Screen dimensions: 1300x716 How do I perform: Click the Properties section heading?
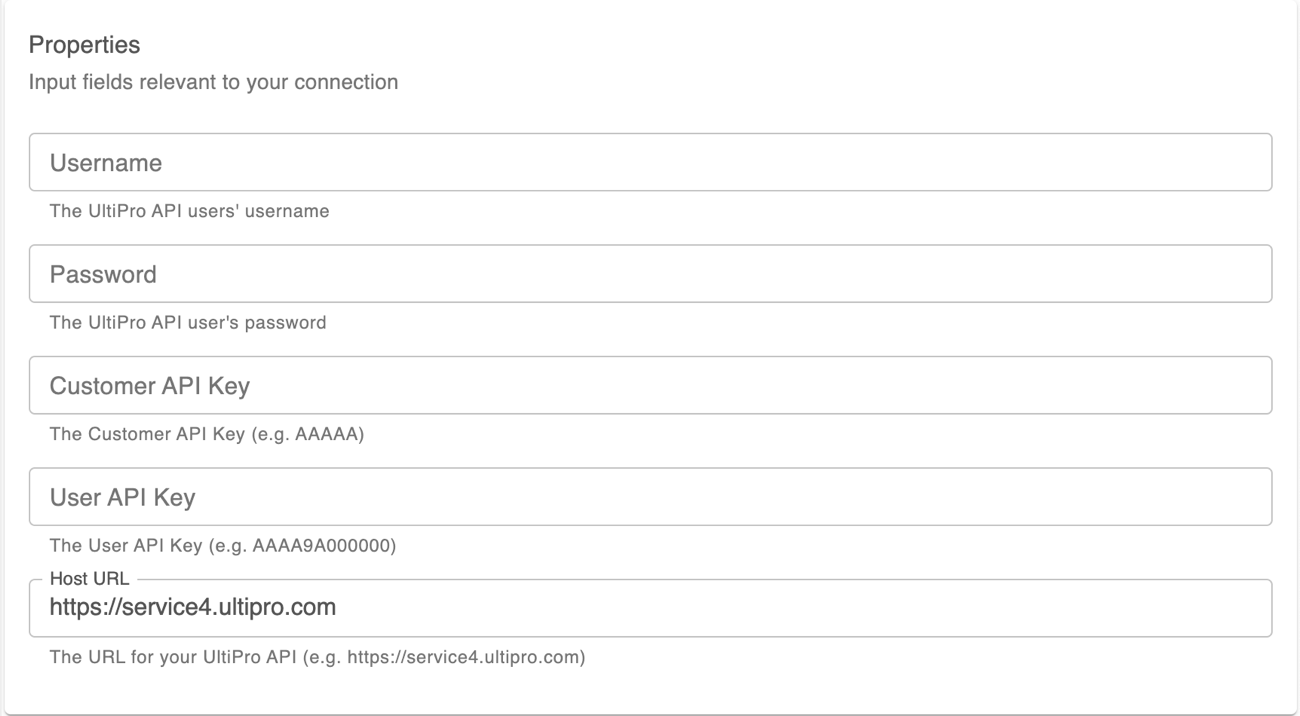(x=85, y=45)
